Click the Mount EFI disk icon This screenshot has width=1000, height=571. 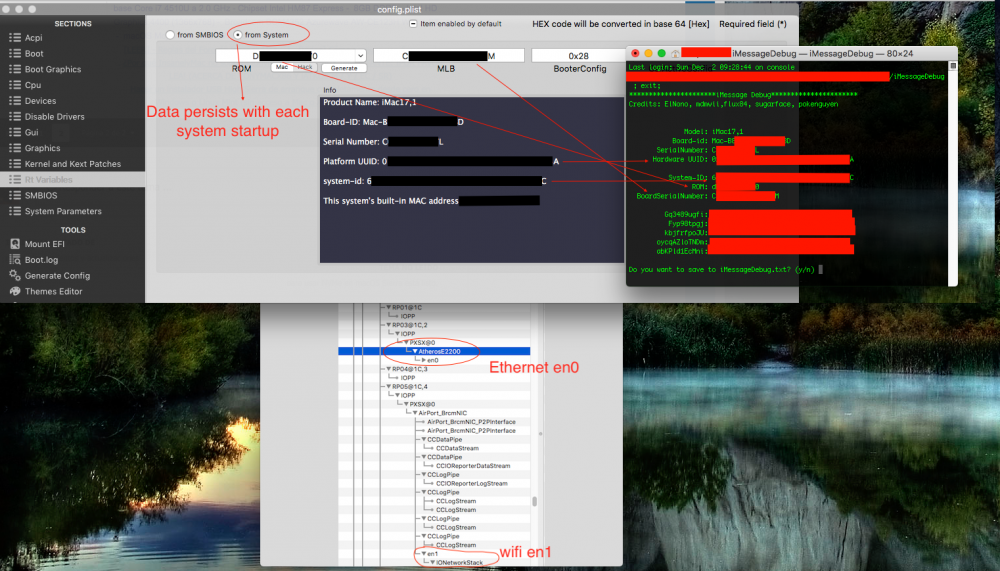tap(15, 244)
